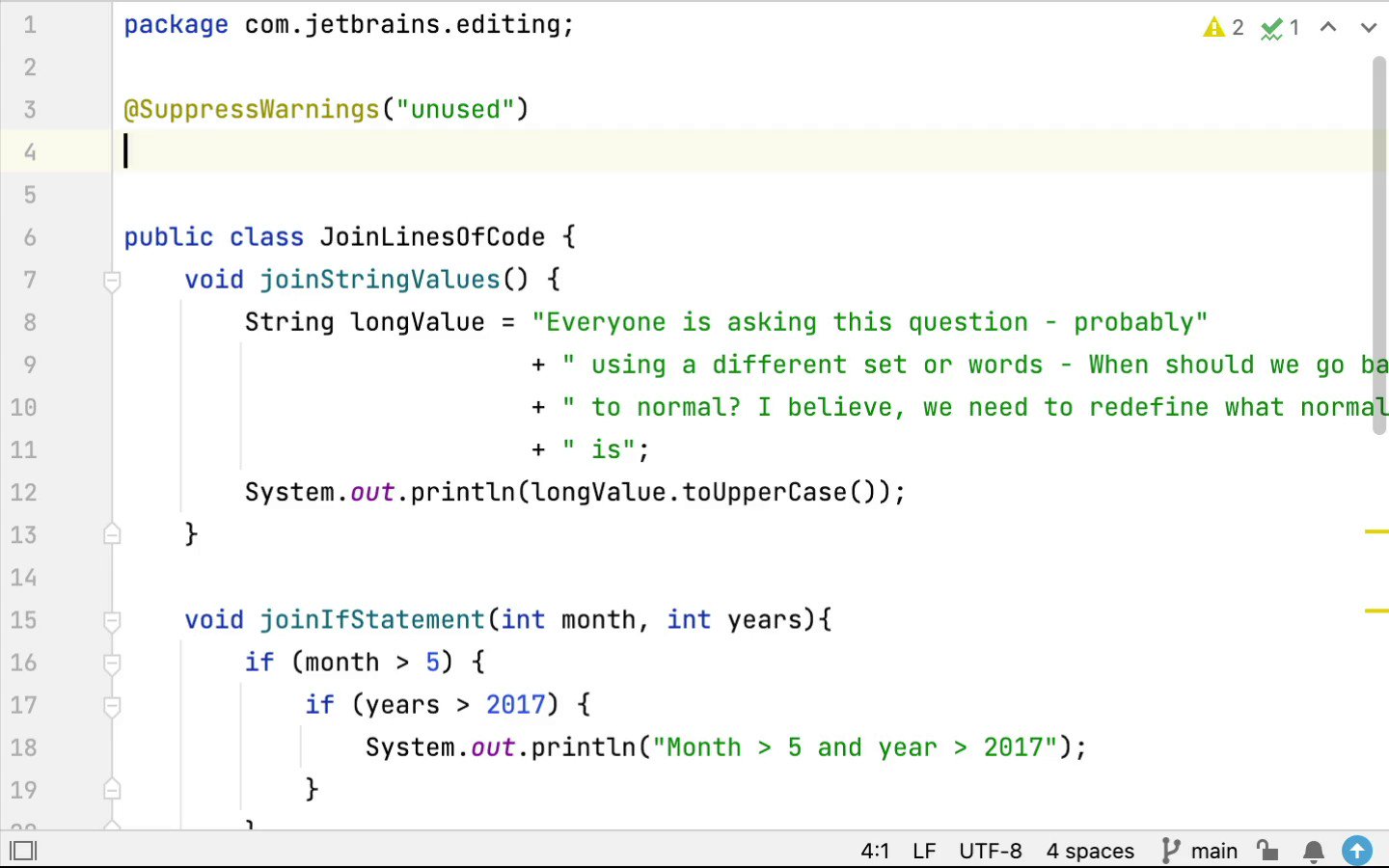Image resolution: width=1389 pixels, height=868 pixels.
Task: Click the 4:1 caret position widget
Action: (x=874, y=851)
